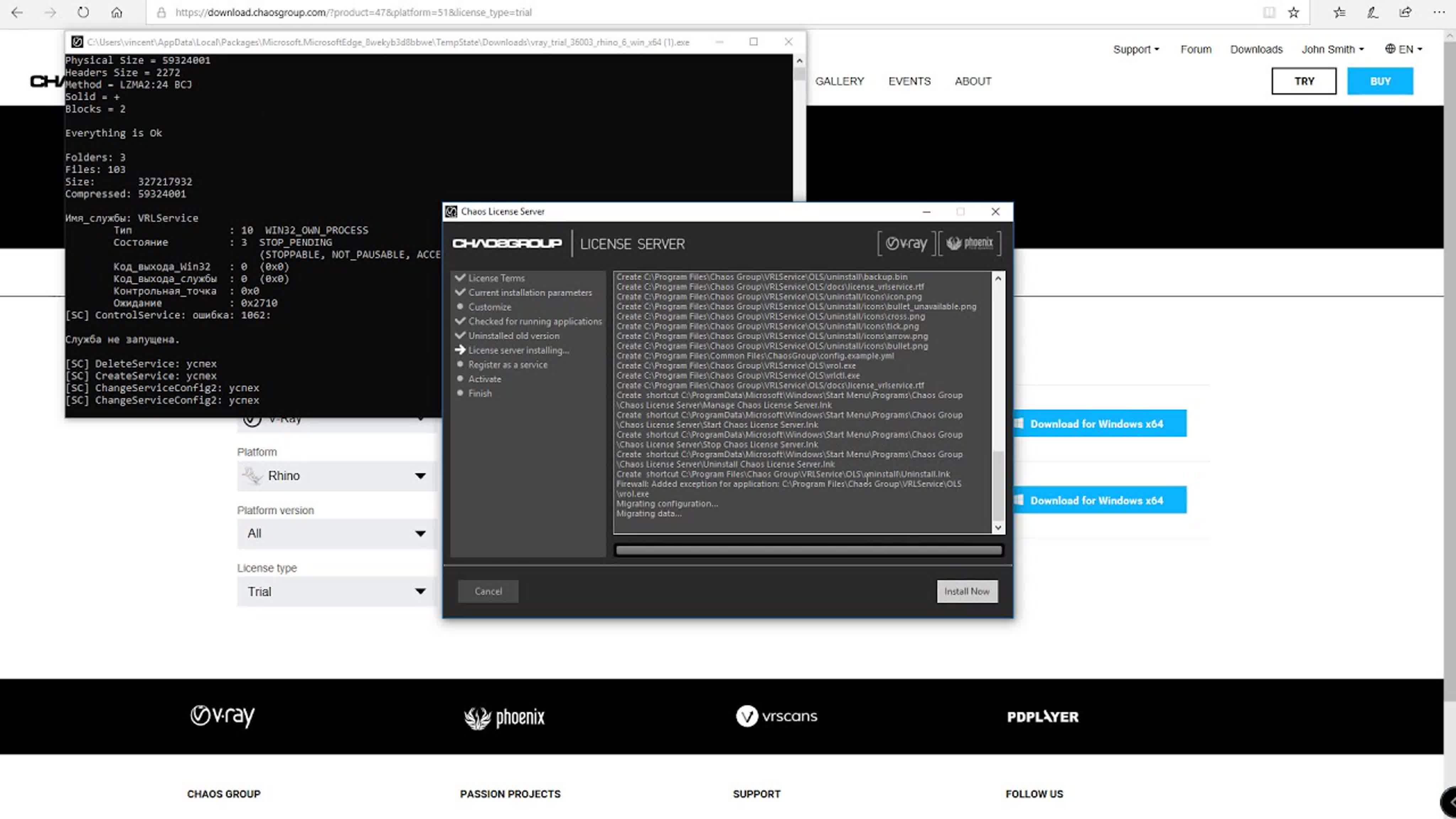Open the ABOUT nav item
The height and width of the screenshot is (819, 1456).
973,81
